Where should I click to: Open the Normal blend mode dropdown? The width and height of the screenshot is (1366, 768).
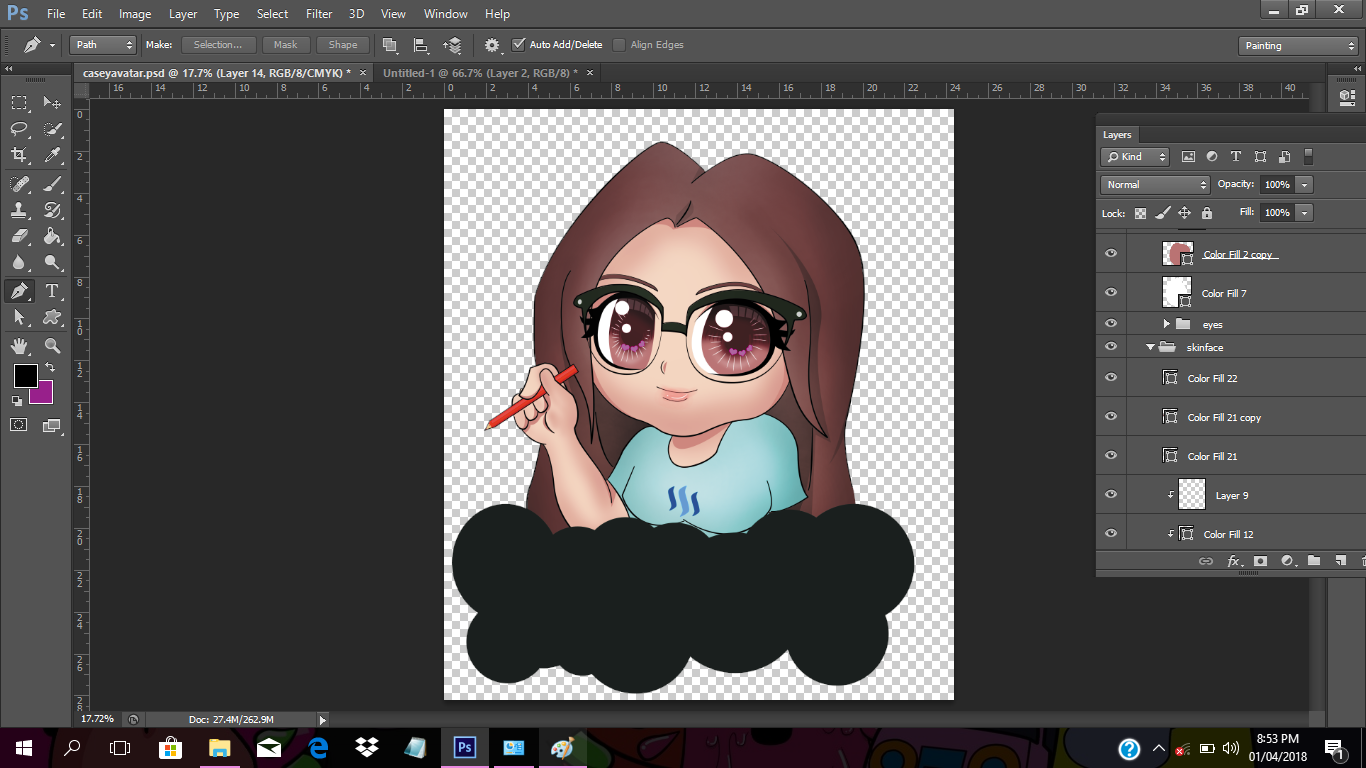click(x=1155, y=185)
